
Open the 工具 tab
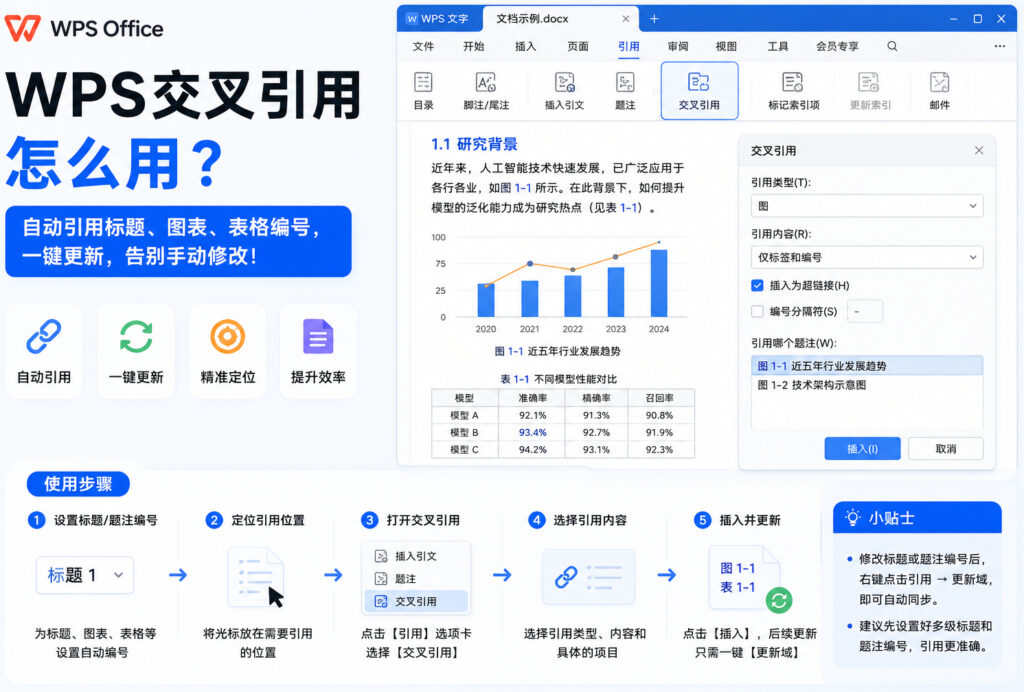777,46
